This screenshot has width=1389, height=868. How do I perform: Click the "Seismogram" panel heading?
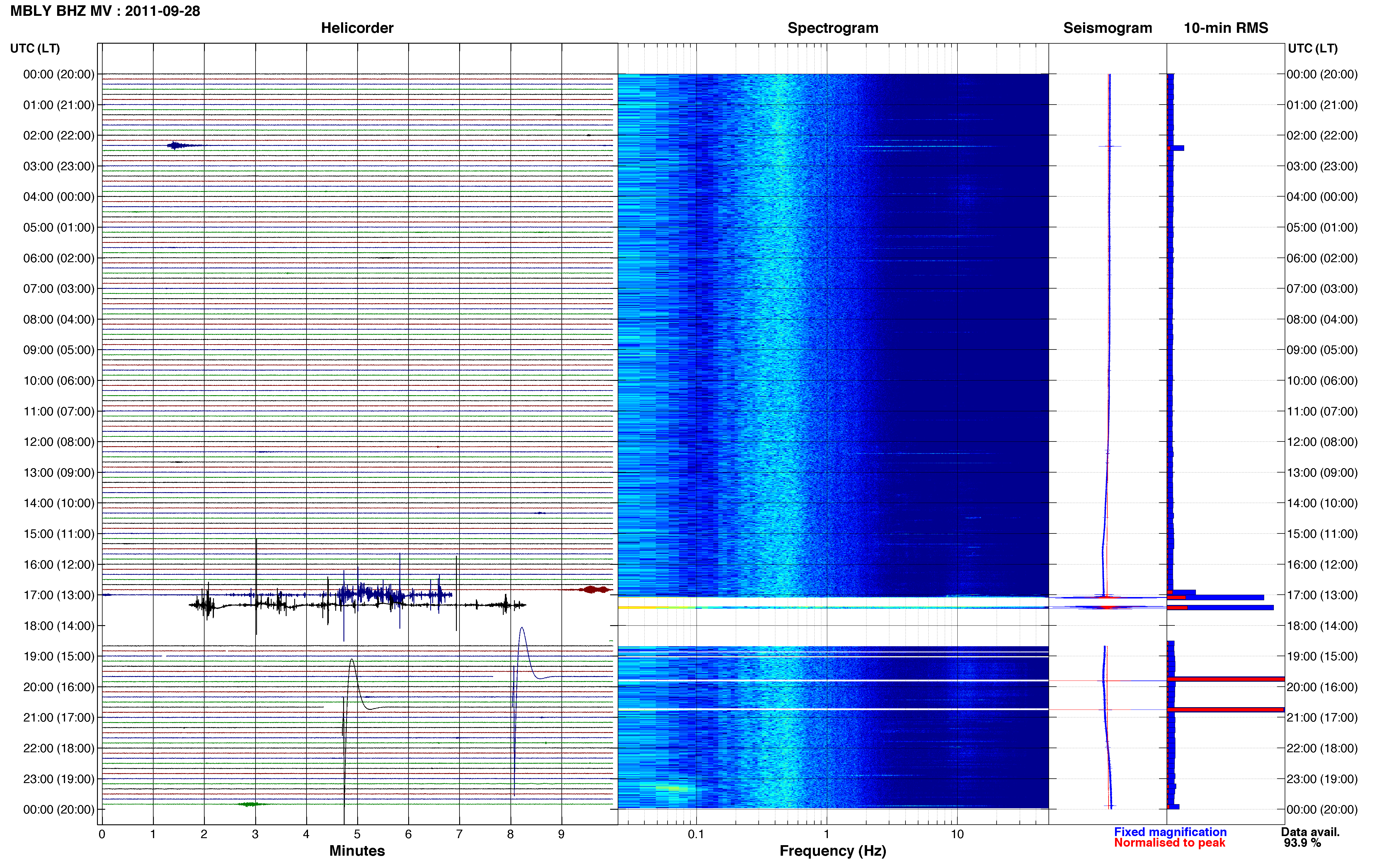1107,28
